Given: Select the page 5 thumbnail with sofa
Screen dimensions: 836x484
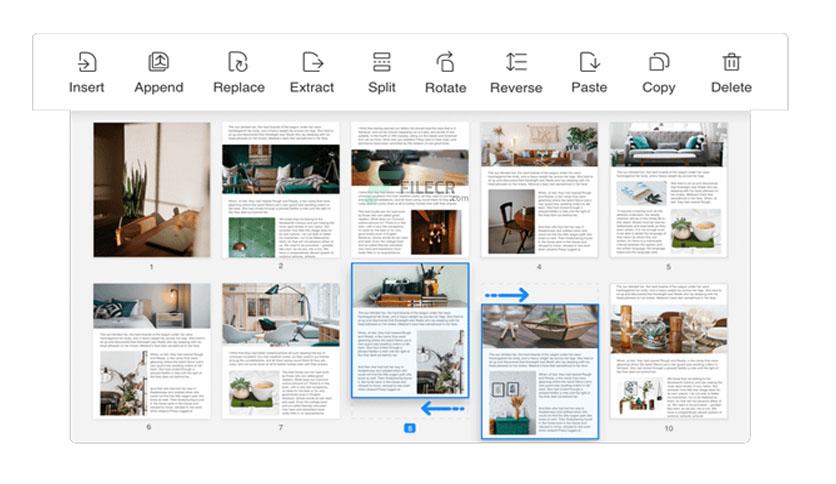Looking at the screenshot, I should (x=669, y=190).
